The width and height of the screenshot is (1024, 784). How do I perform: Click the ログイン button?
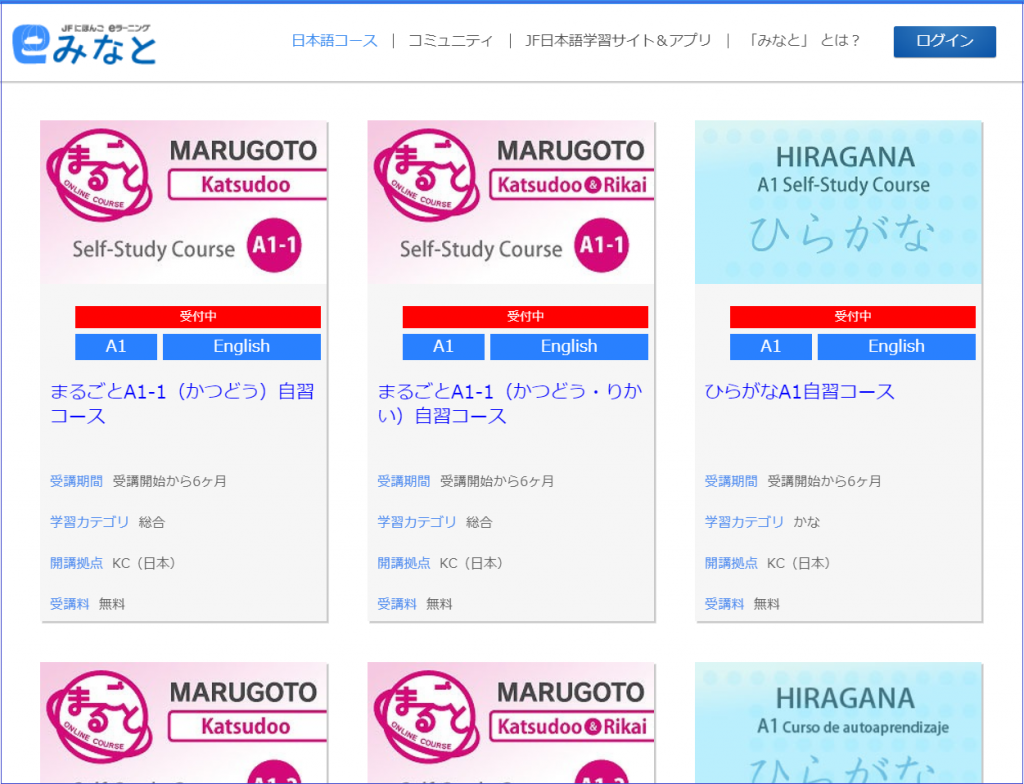(x=944, y=41)
